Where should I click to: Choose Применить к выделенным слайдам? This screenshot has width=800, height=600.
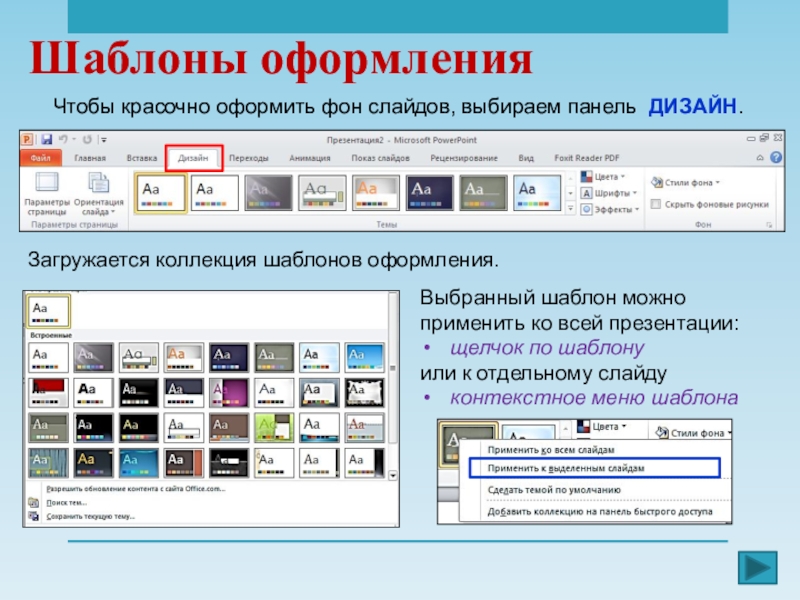coord(595,468)
